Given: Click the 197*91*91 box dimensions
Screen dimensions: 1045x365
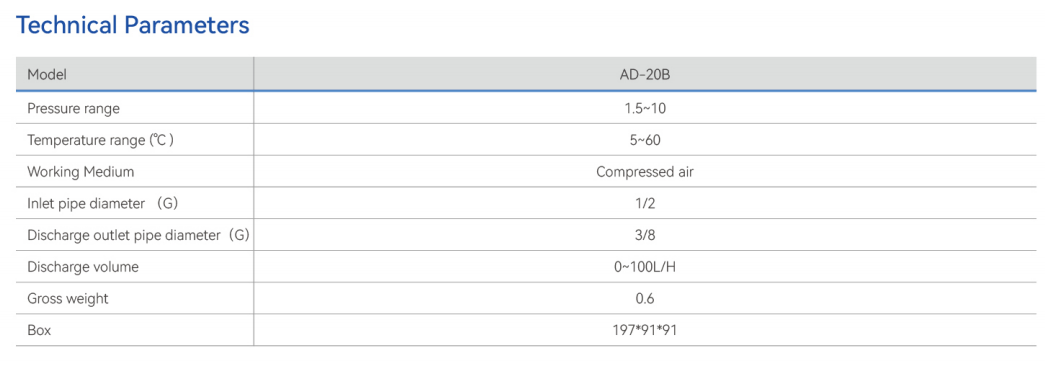Looking at the screenshot, I should click(644, 330).
